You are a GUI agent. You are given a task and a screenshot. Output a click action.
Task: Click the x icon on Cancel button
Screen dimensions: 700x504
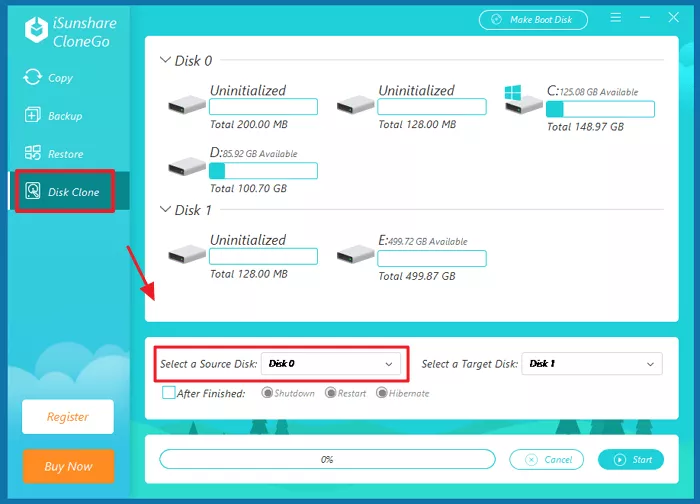[x=531, y=459]
